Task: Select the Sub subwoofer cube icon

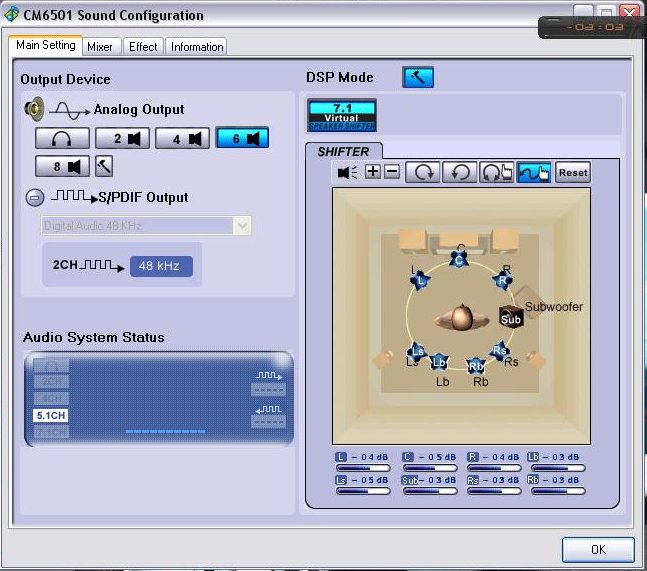Action: (511, 317)
